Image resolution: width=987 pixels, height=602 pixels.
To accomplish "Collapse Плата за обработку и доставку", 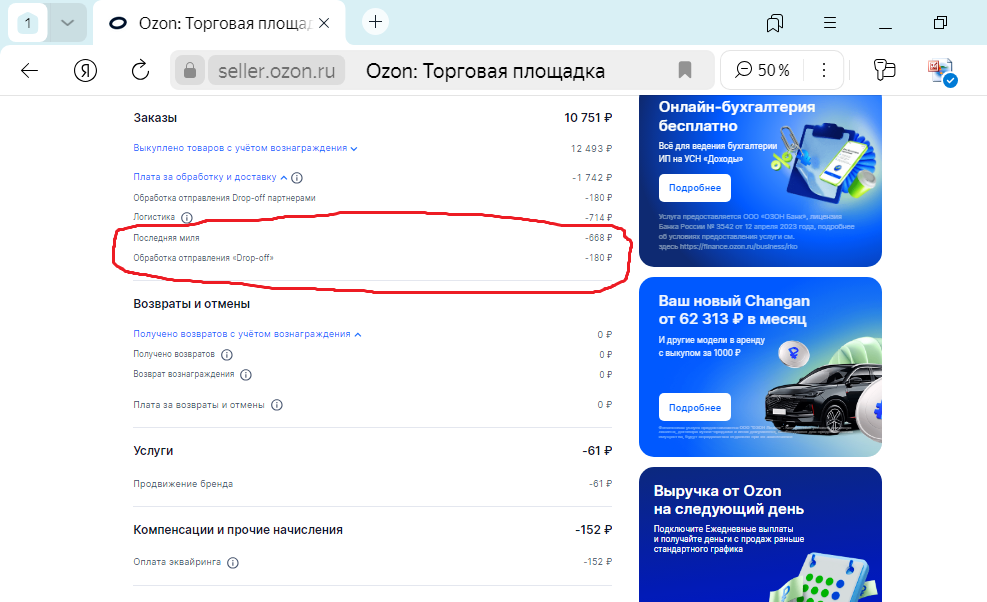I will (x=210, y=177).
